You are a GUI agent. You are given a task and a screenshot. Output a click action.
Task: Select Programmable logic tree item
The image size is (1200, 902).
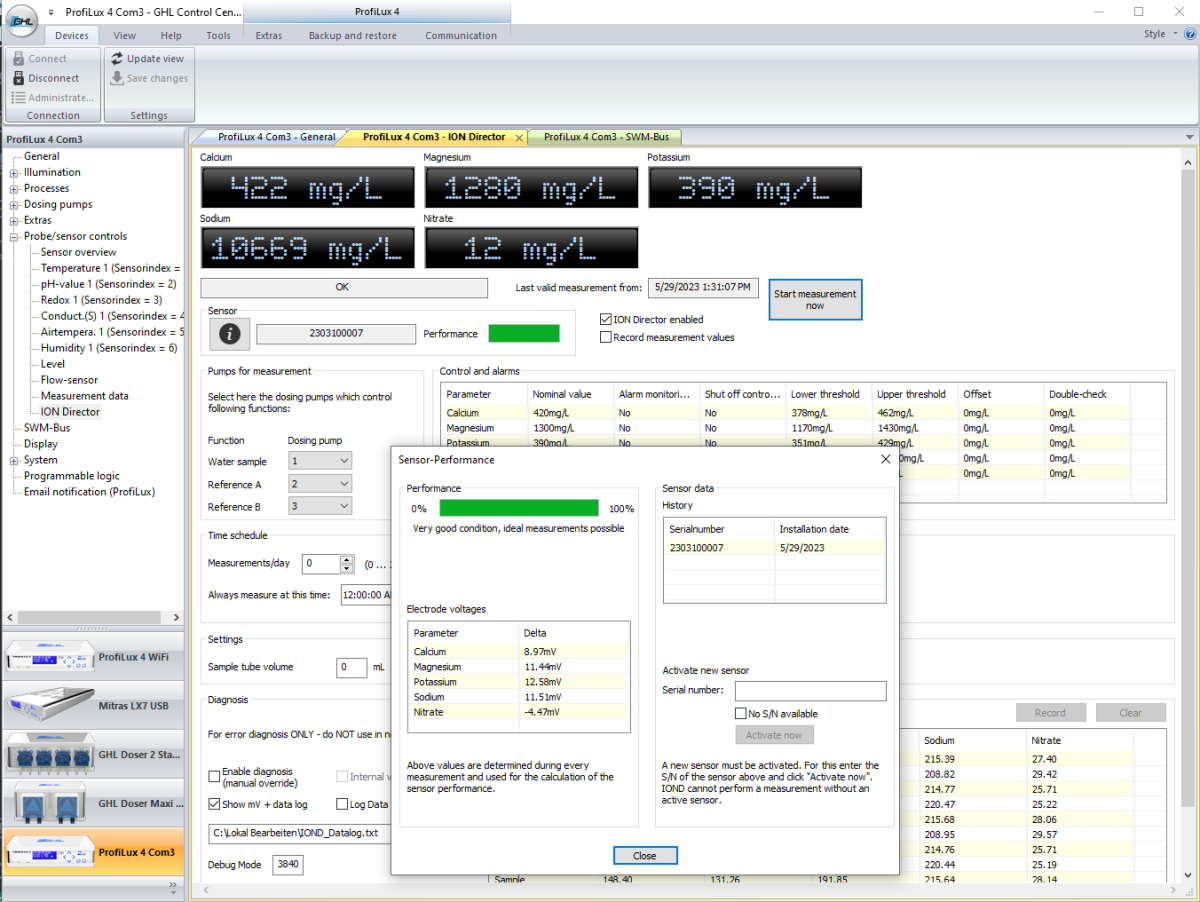tap(72, 477)
